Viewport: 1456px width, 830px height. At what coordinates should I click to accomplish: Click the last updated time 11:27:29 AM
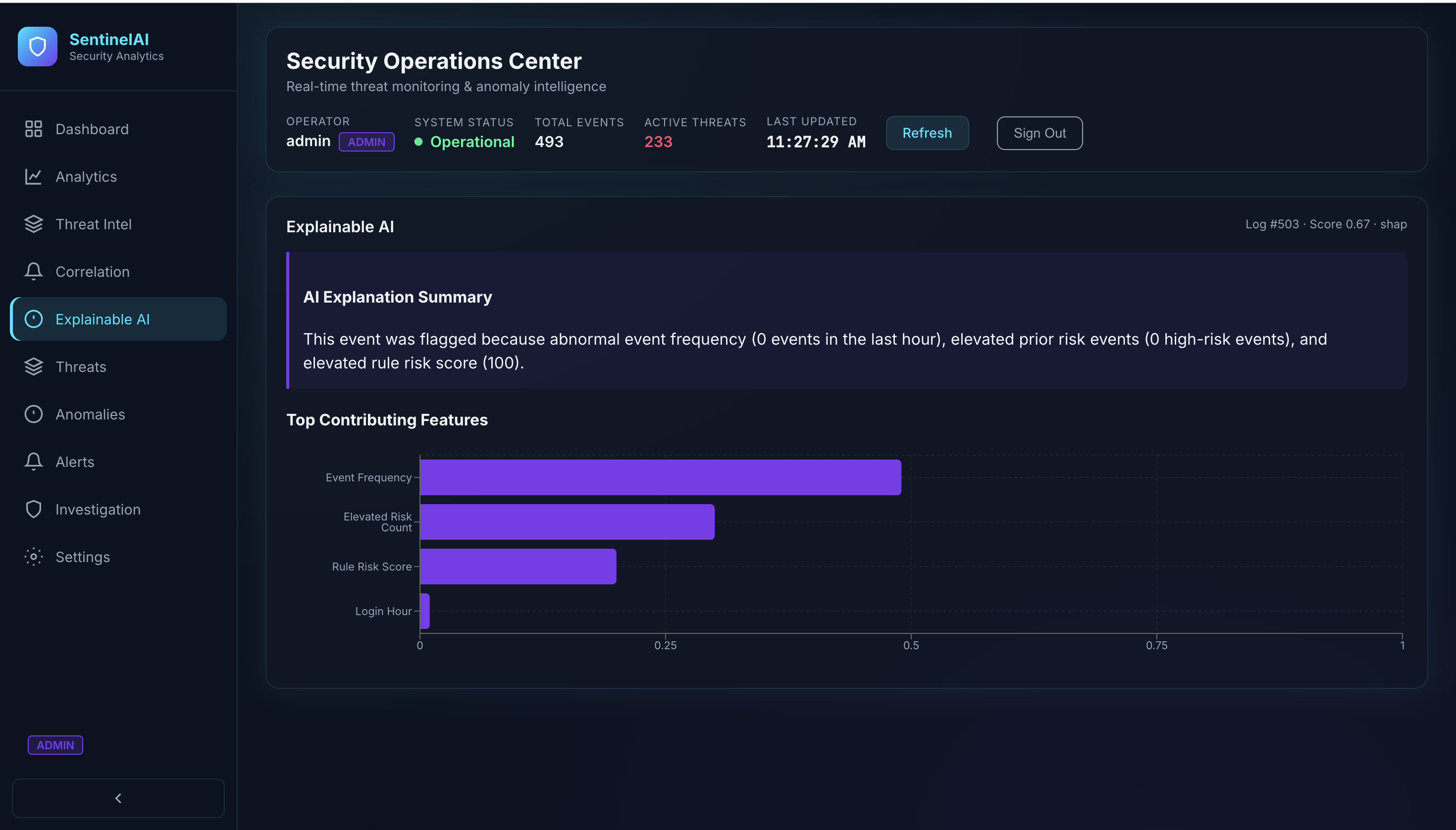click(816, 142)
